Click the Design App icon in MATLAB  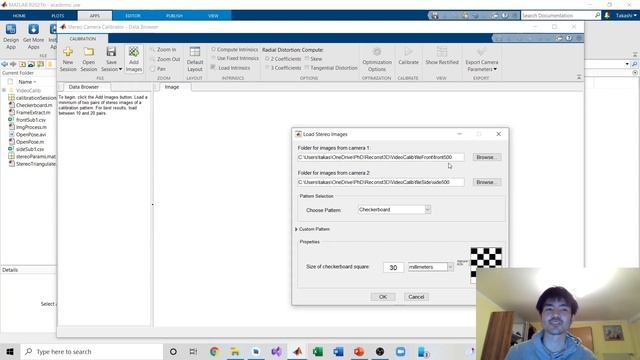(11, 29)
